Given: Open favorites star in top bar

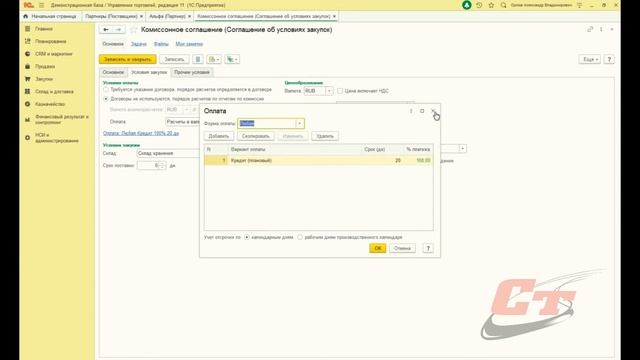Looking at the screenshot, I should [x=491, y=5].
